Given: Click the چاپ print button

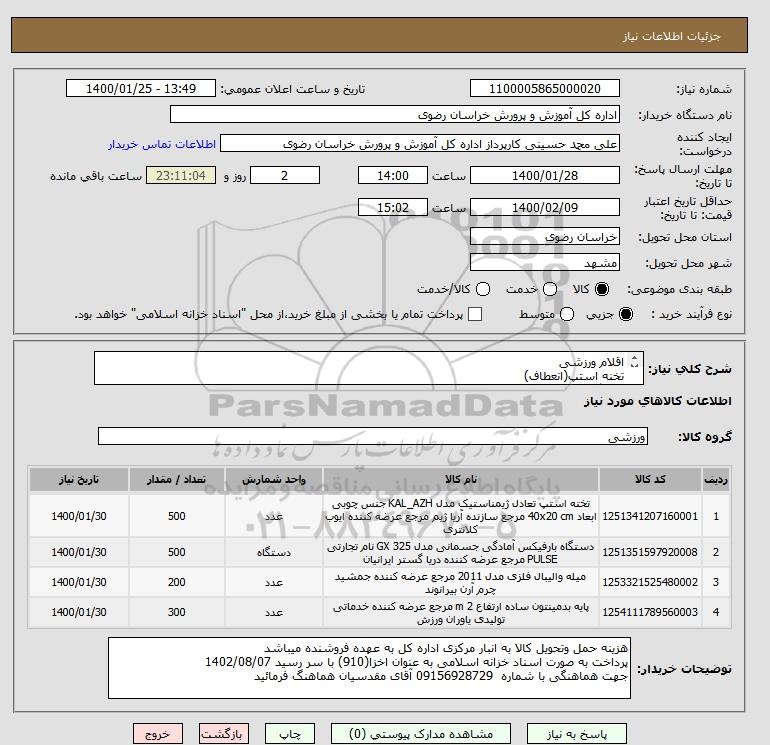Looking at the screenshot, I should click(290, 734).
